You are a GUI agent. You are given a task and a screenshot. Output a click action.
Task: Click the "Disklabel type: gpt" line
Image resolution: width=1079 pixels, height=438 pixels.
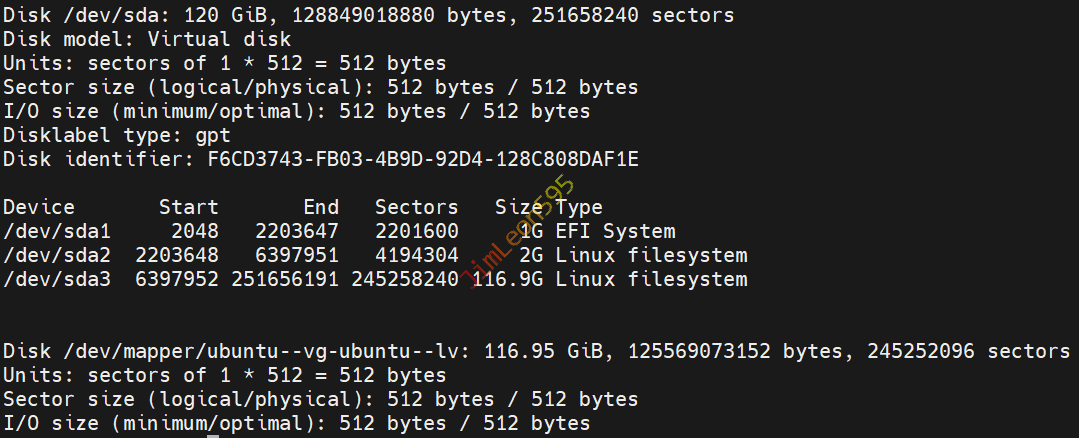click(117, 136)
